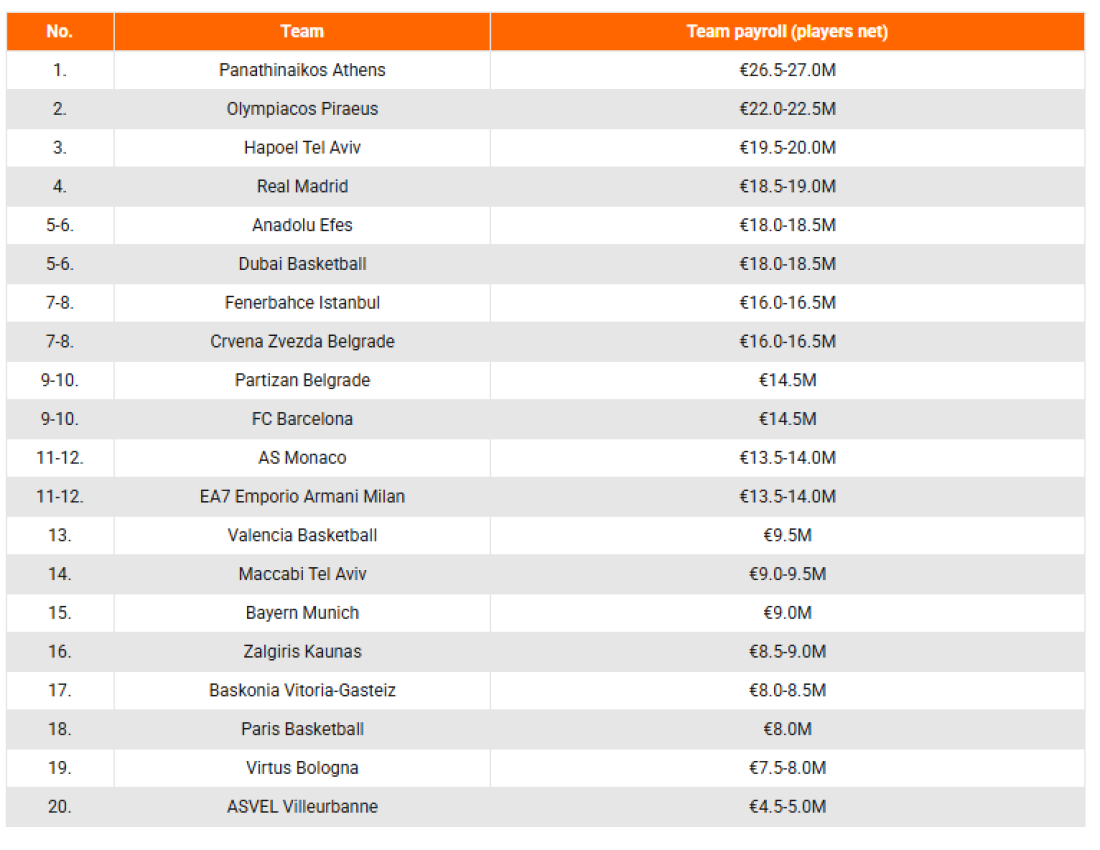Click the Crvena Zvezda Belgrade cell
The width and height of the screenshot is (1100, 850).
(x=302, y=342)
